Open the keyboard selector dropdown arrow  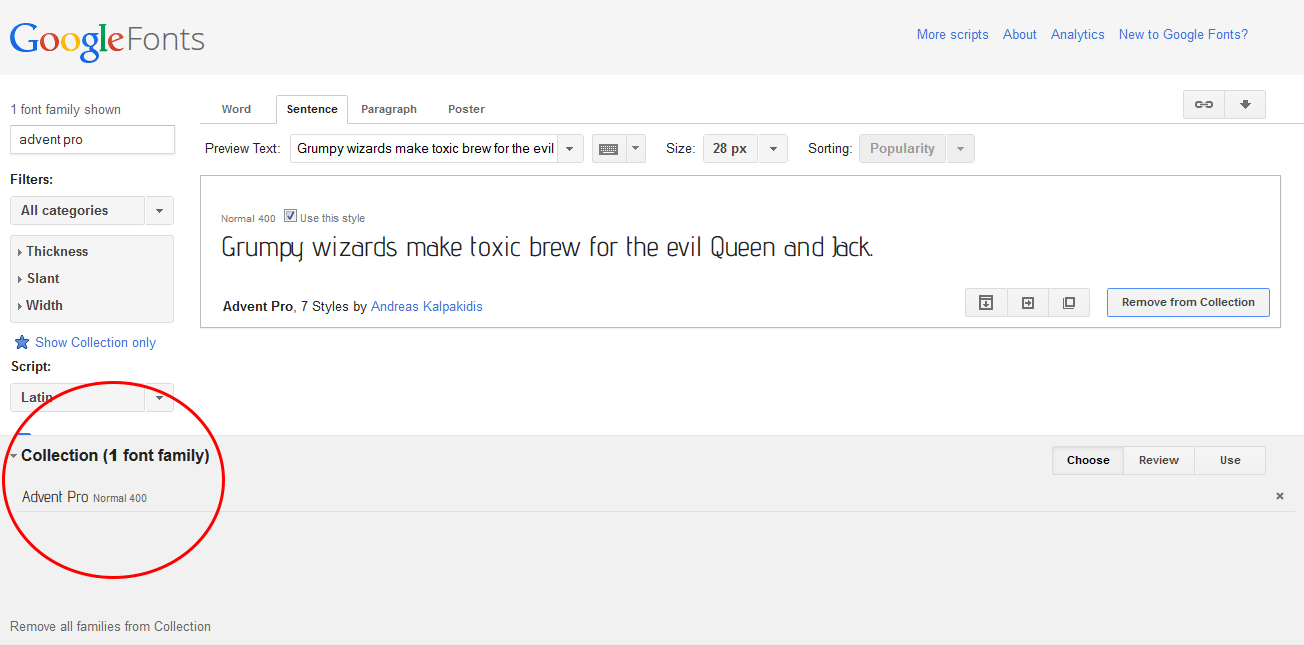pyautogui.click(x=636, y=149)
